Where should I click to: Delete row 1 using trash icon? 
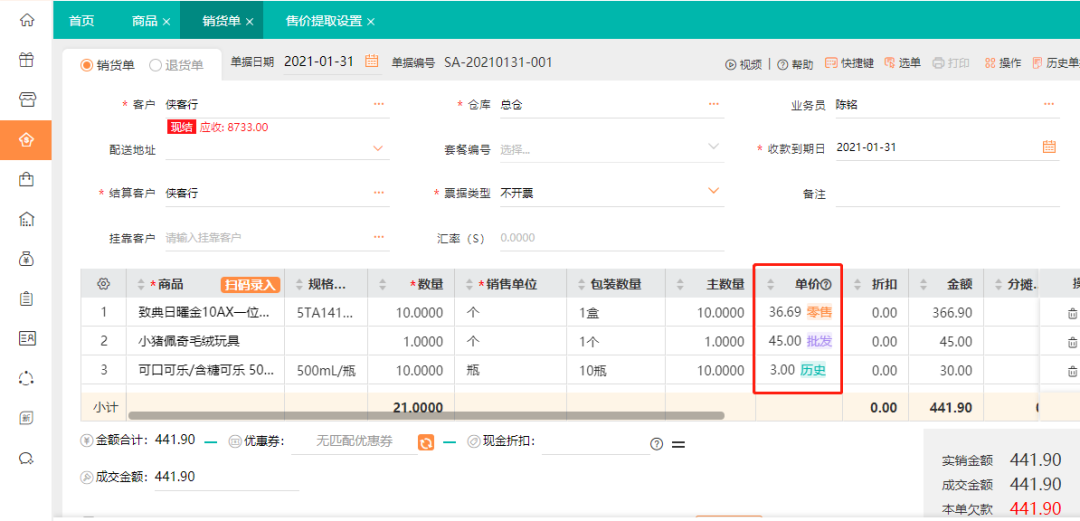point(1073,313)
